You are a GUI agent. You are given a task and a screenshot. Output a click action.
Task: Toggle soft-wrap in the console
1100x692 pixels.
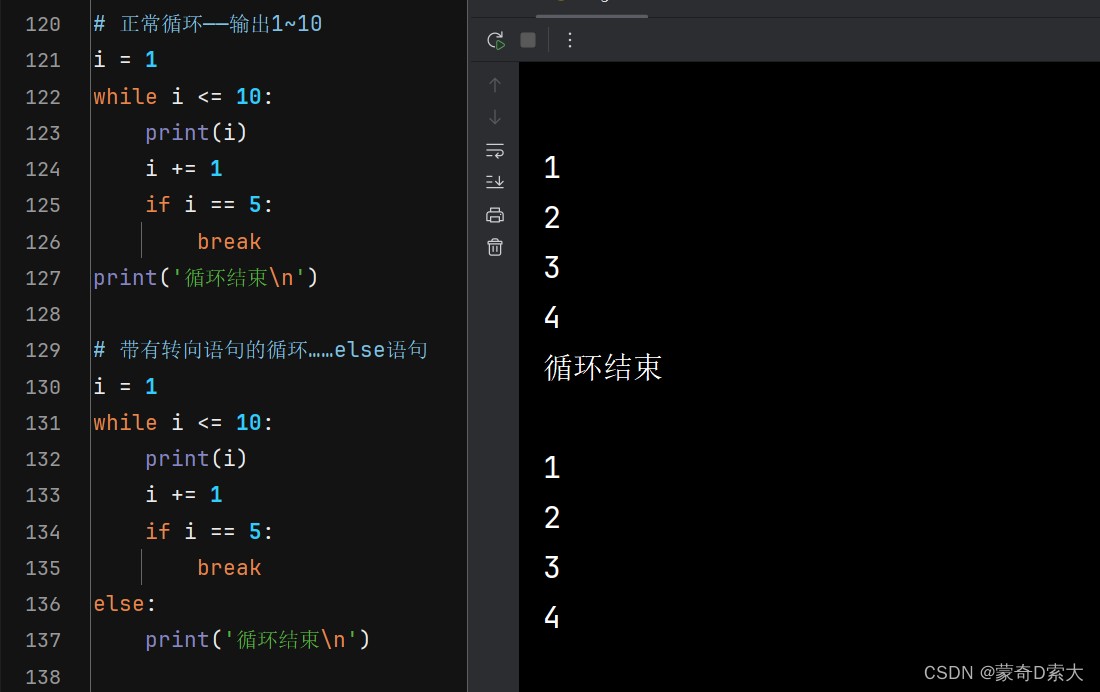click(495, 150)
